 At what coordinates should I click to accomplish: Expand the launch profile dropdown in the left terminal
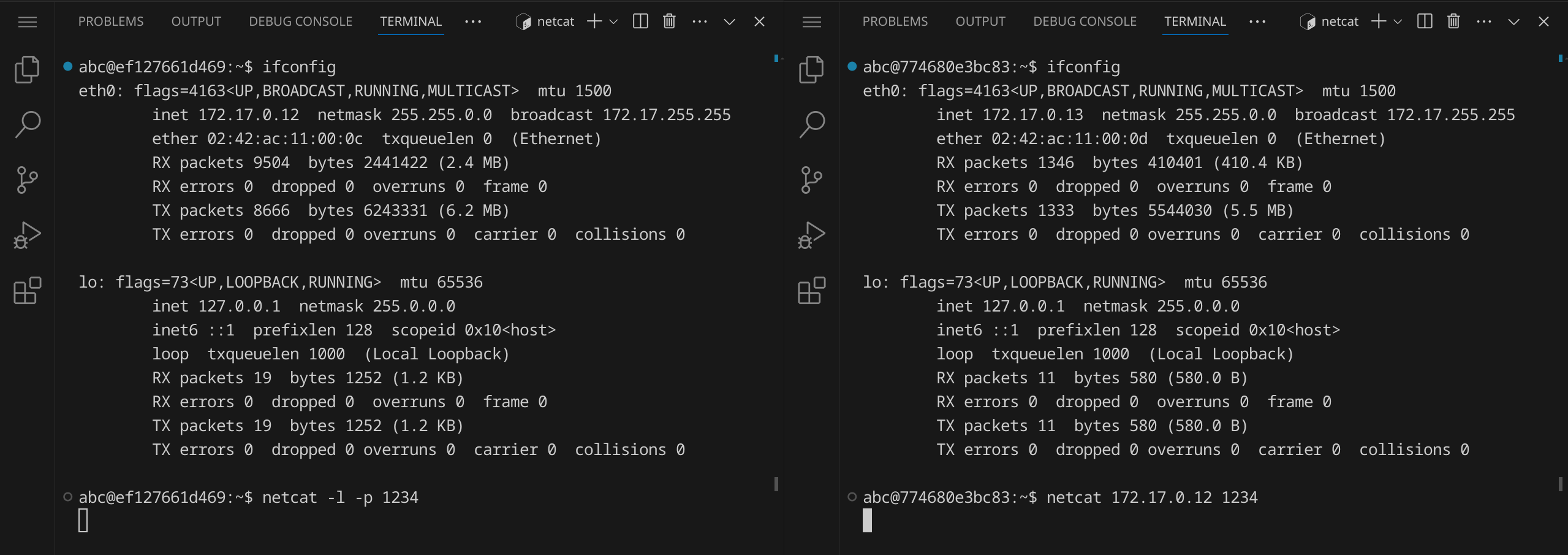(x=613, y=21)
